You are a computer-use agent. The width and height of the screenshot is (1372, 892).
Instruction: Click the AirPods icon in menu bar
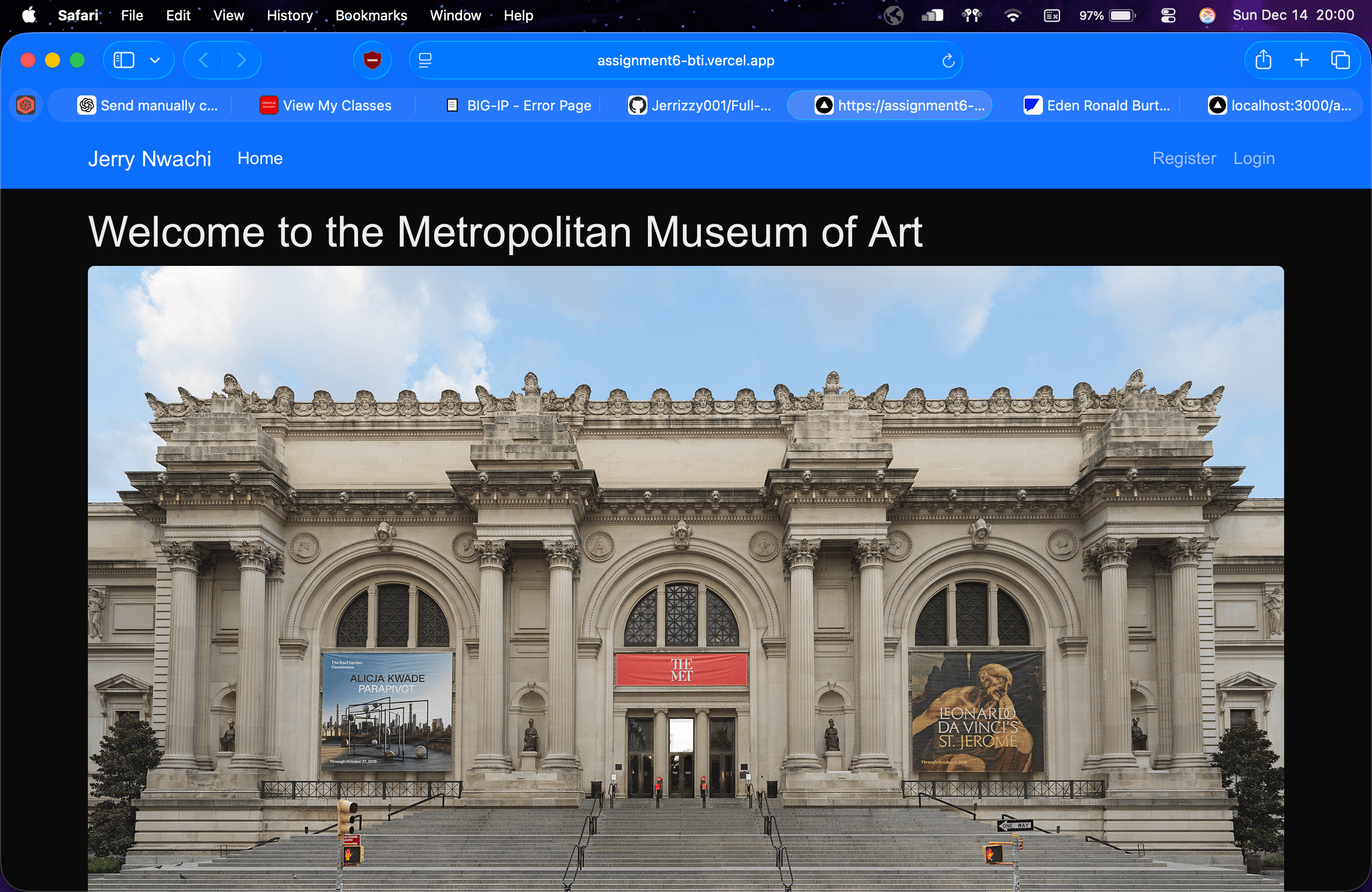point(972,16)
